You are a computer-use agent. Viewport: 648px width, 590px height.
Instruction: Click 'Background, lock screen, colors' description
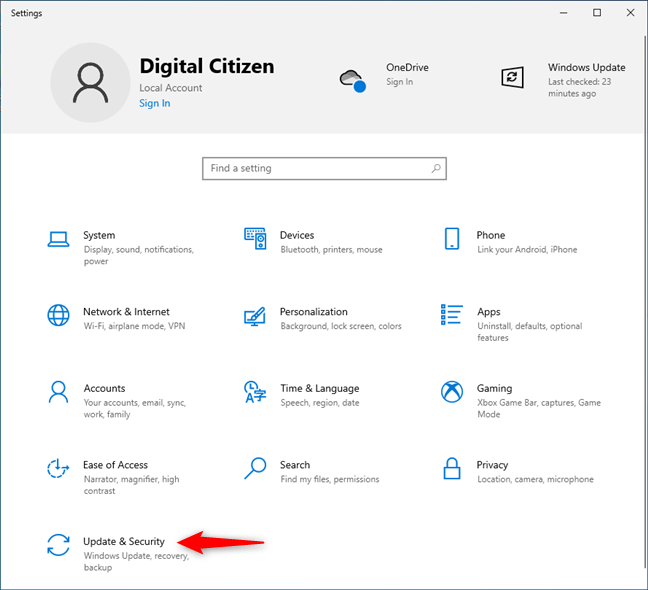click(341, 326)
